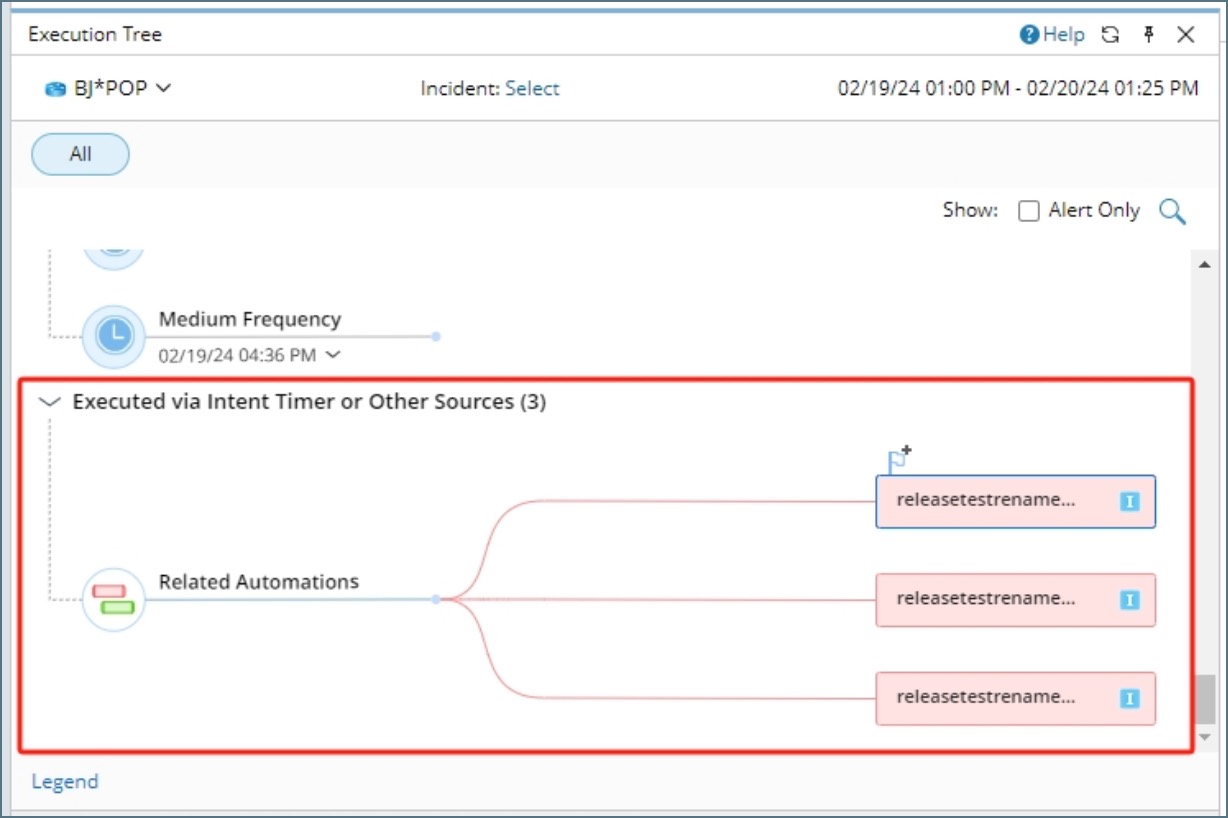The height and width of the screenshot is (818, 1228).
Task: Pin the Execution Tree panel
Action: [x=1149, y=35]
